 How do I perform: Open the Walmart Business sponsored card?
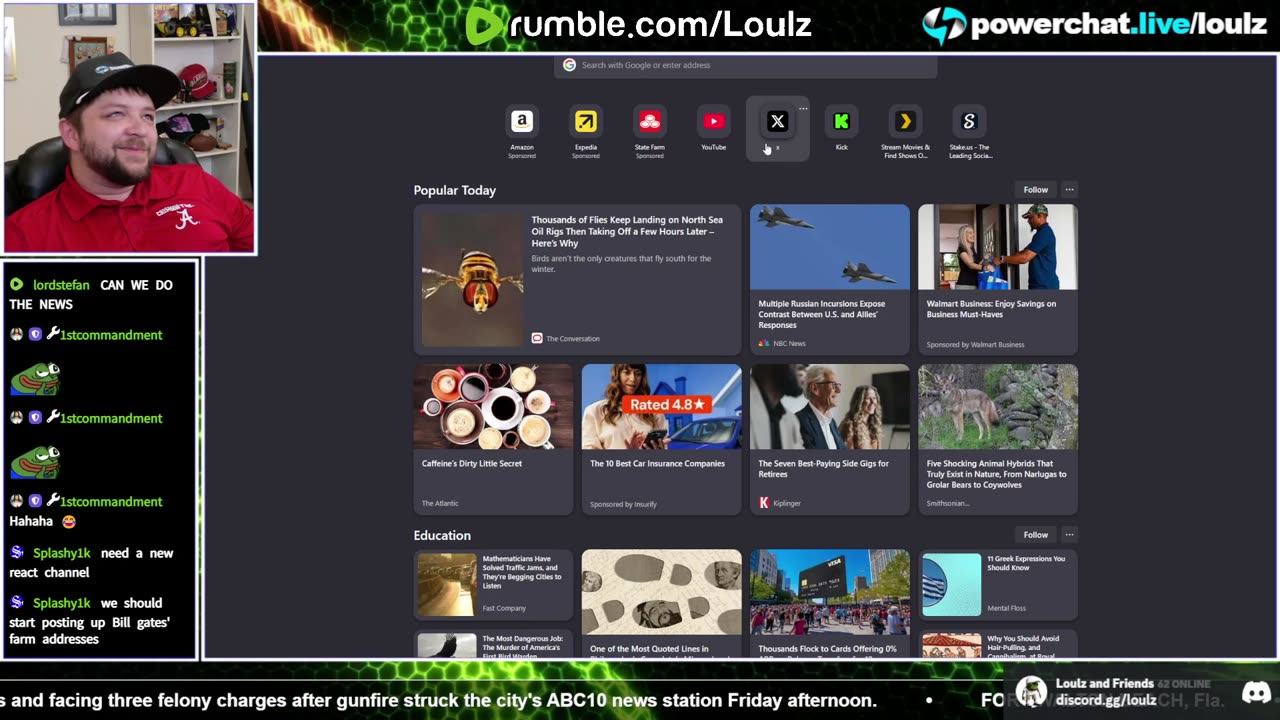coord(998,280)
